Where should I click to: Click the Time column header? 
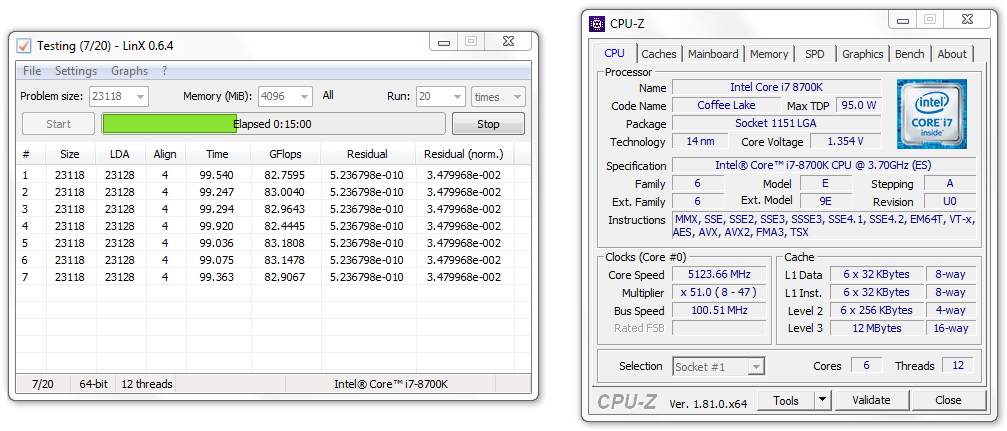click(218, 154)
